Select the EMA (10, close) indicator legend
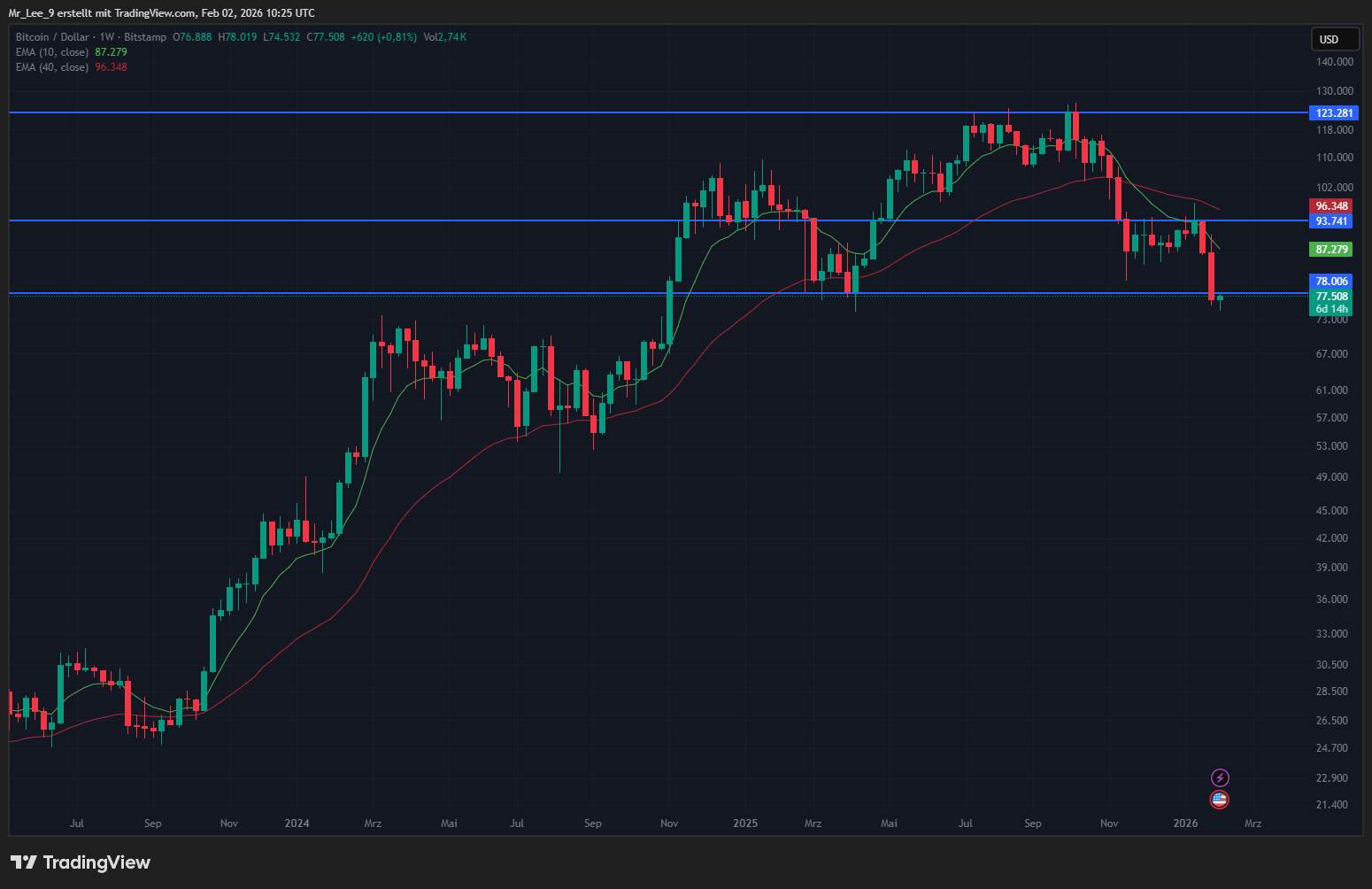1372x889 pixels. click(x=52, y=52)
